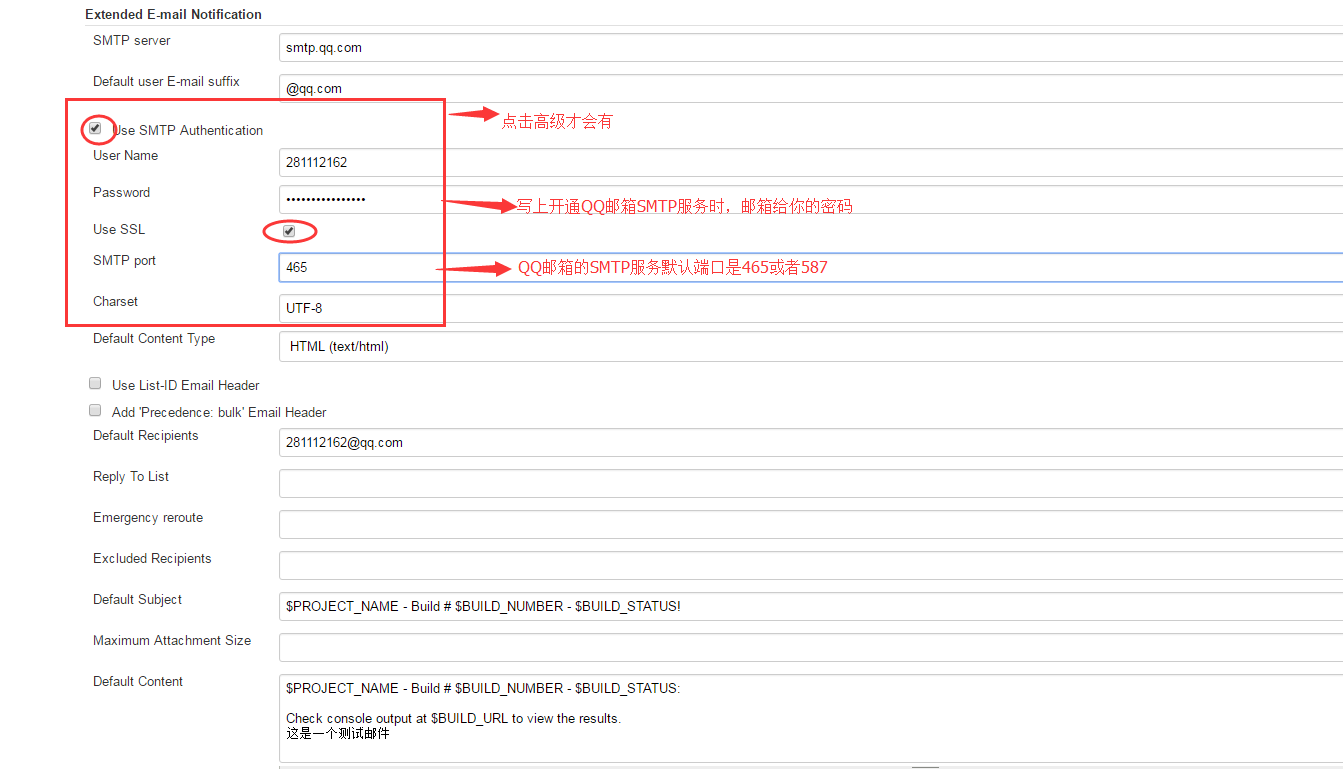Click the Default Recipients field
1343x769 pixels.
pyautogui.click(x=810, y=442)
